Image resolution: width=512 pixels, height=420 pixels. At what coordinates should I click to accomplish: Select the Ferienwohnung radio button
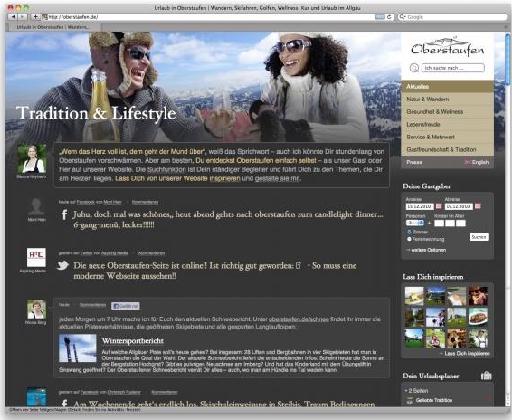point(409,239)
